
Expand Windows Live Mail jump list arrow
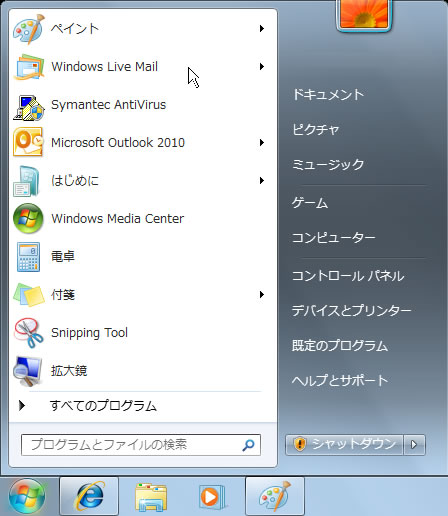pos(262,67)
